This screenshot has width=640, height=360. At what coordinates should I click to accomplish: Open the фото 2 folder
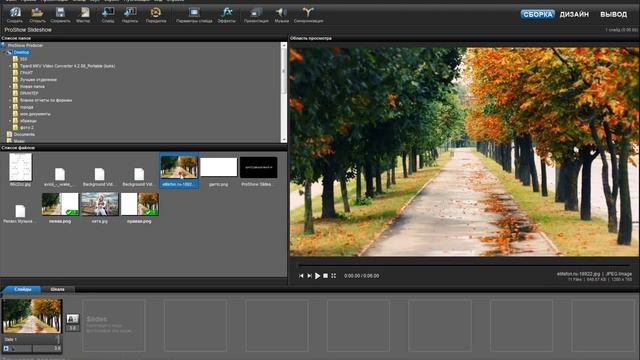(x=27, y=127)
